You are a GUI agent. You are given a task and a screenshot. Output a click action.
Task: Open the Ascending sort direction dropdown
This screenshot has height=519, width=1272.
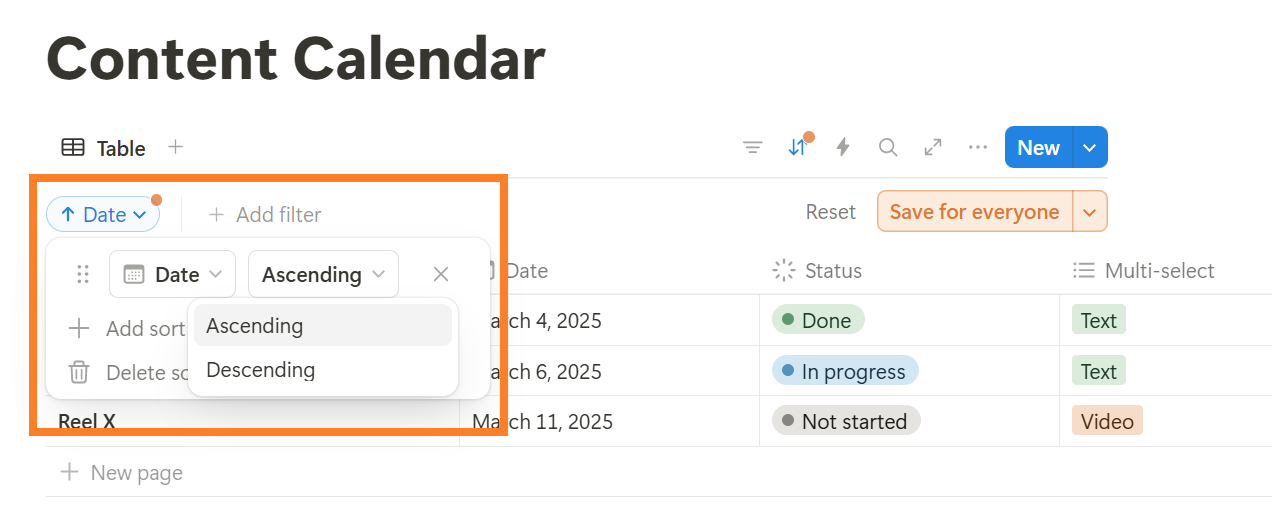(323, 274)
